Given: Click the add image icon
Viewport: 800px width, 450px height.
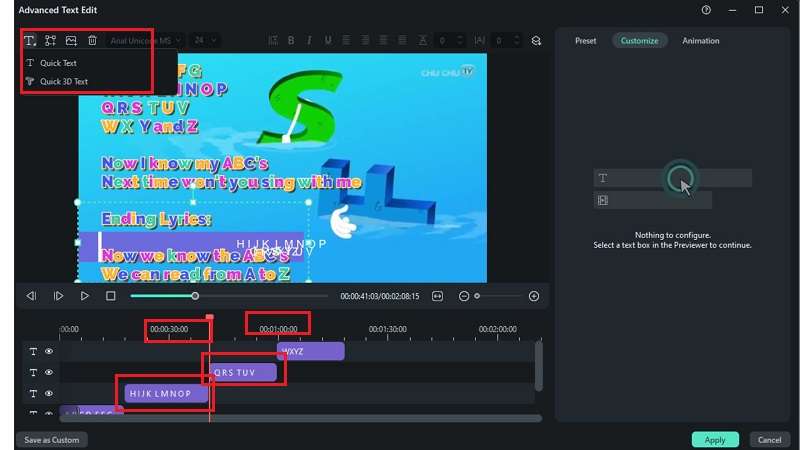Looking at the screenshot, I should coord(71,40).
